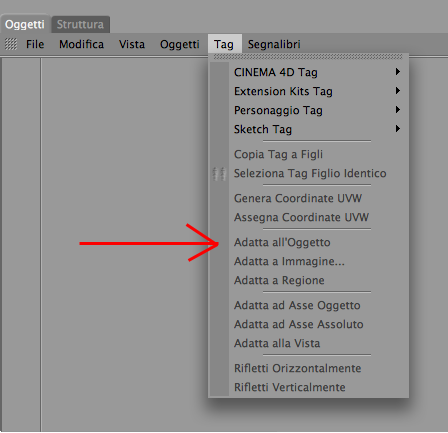Click the icon beside Seleziona Tag Figlio Identico
Viewport: 448px width, 433px height.
pyautogui.click(x=219, y=174)
